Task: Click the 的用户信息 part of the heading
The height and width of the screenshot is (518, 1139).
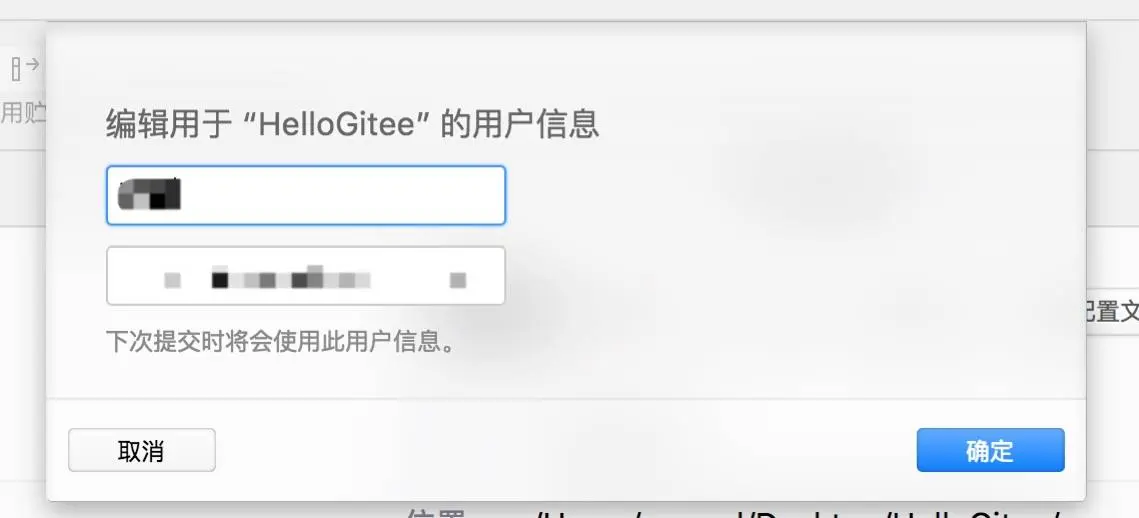Action: point(519,124)
